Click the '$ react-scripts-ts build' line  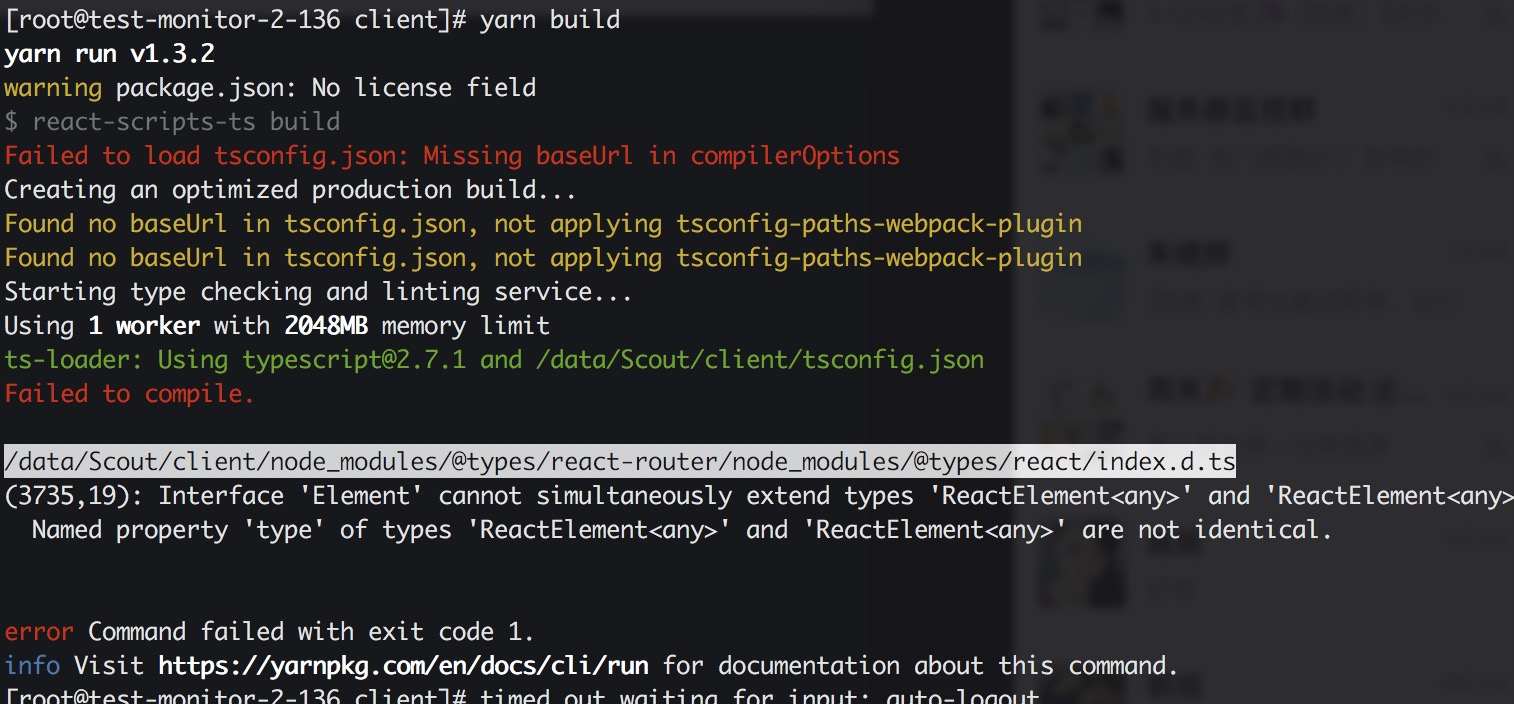pyautogui.click(x=172, y=122)
